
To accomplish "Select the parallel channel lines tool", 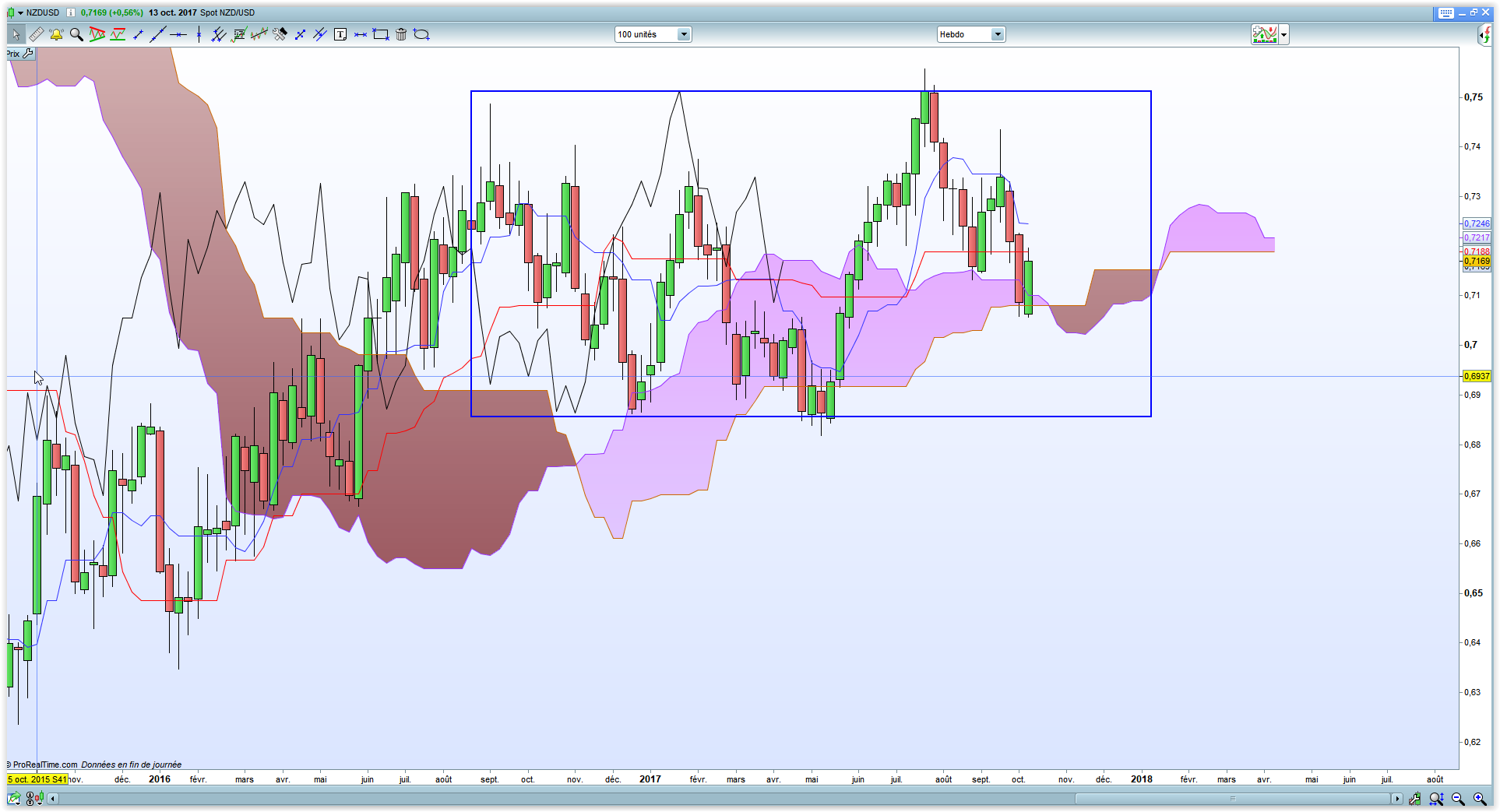I will point(219,34).
